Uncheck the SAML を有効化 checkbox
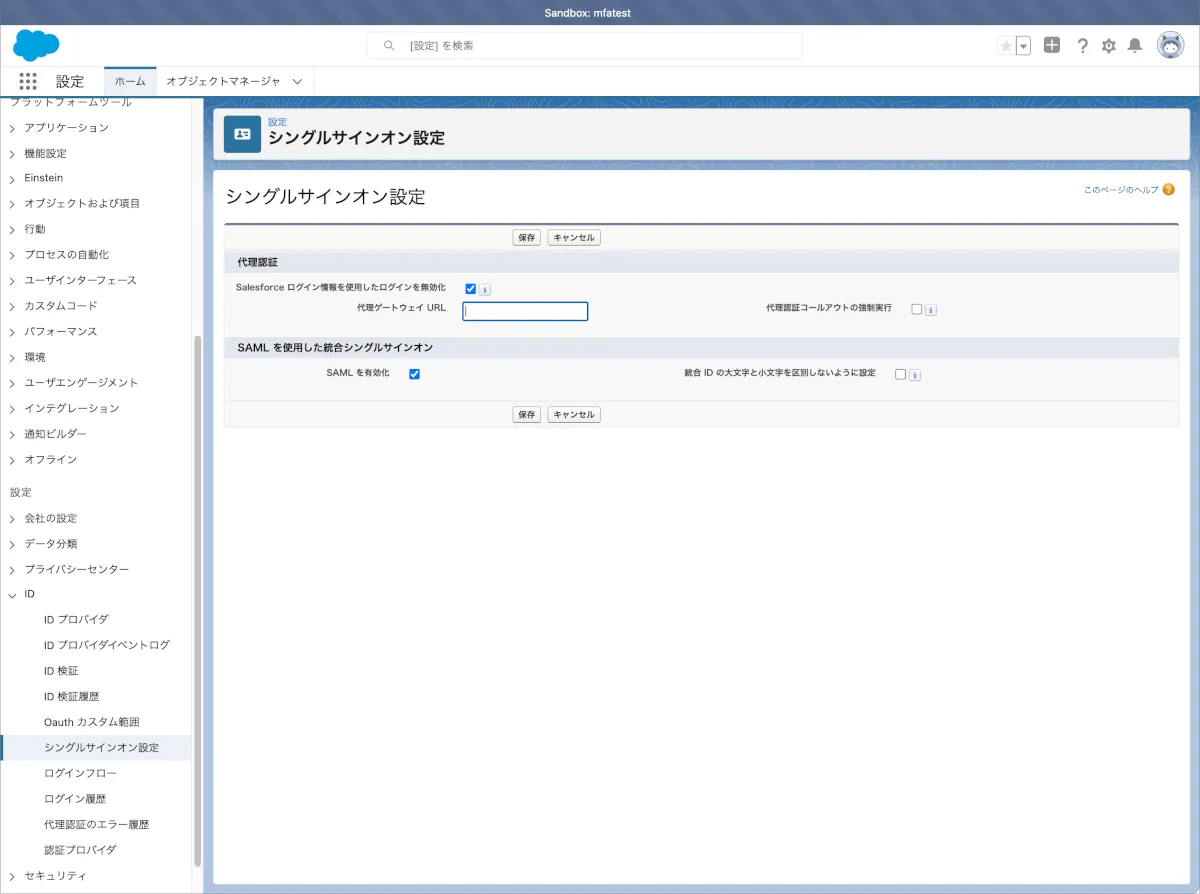This screenshot has height=894, width=1200. (x=414, y=374)
